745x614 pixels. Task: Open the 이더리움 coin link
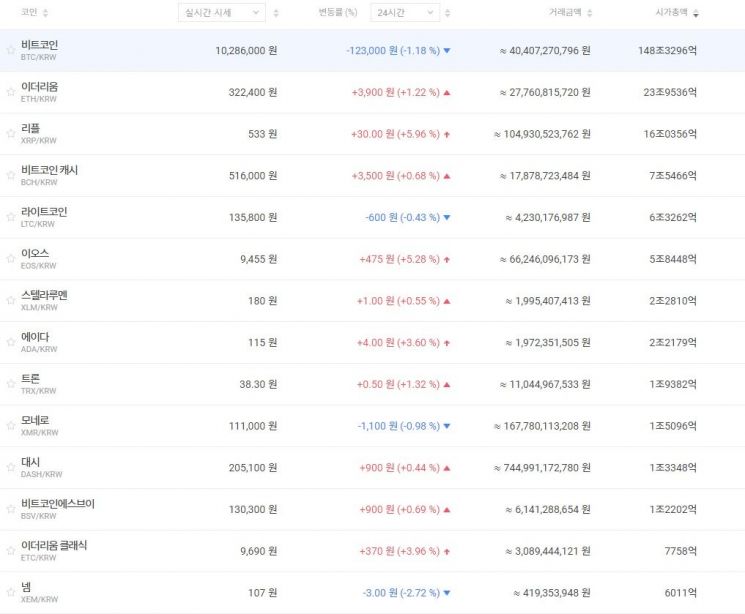[x=39, y=87]
